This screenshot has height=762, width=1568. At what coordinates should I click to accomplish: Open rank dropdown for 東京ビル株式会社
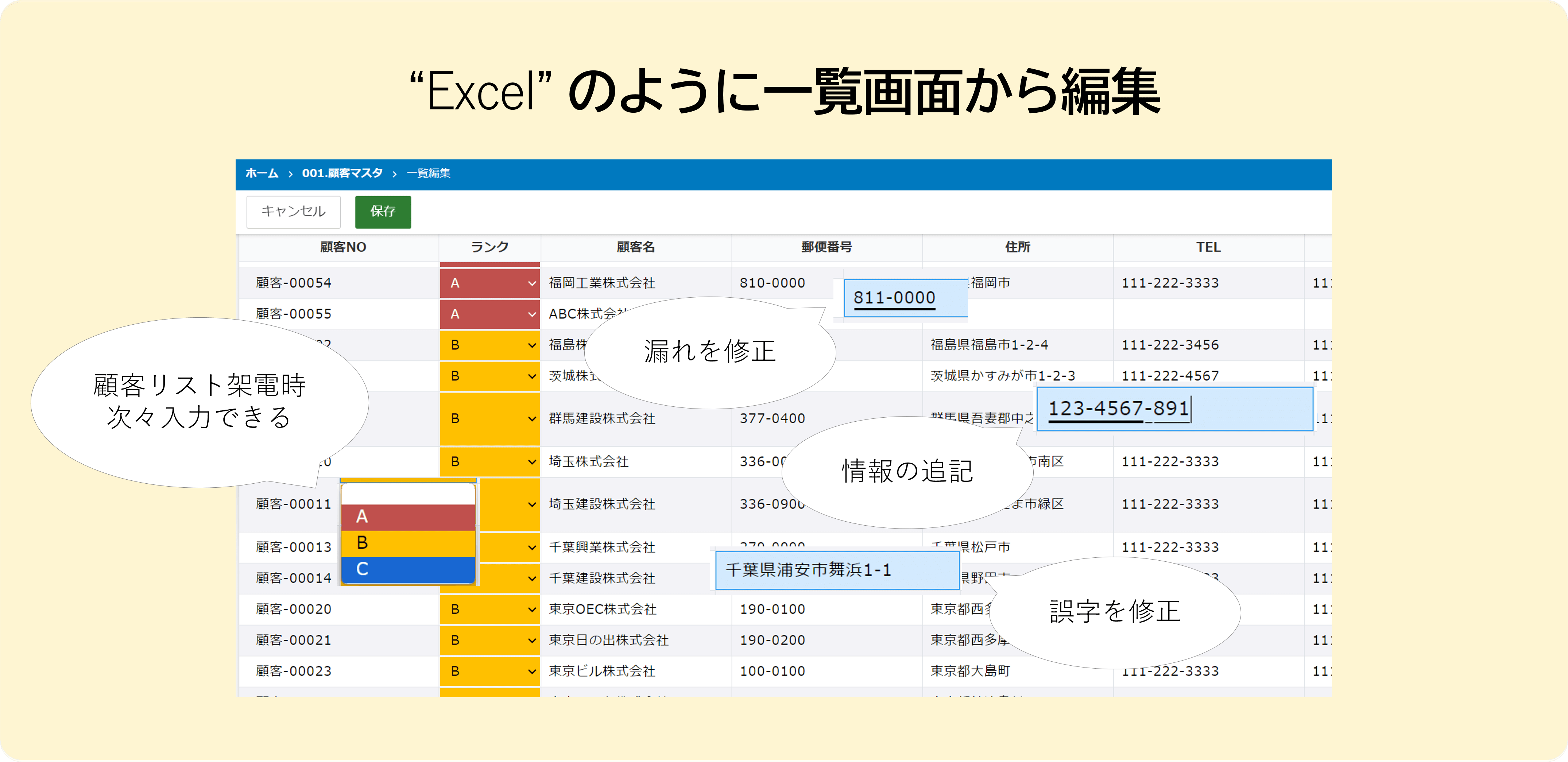pyautogui.click(x=489, y=671)
